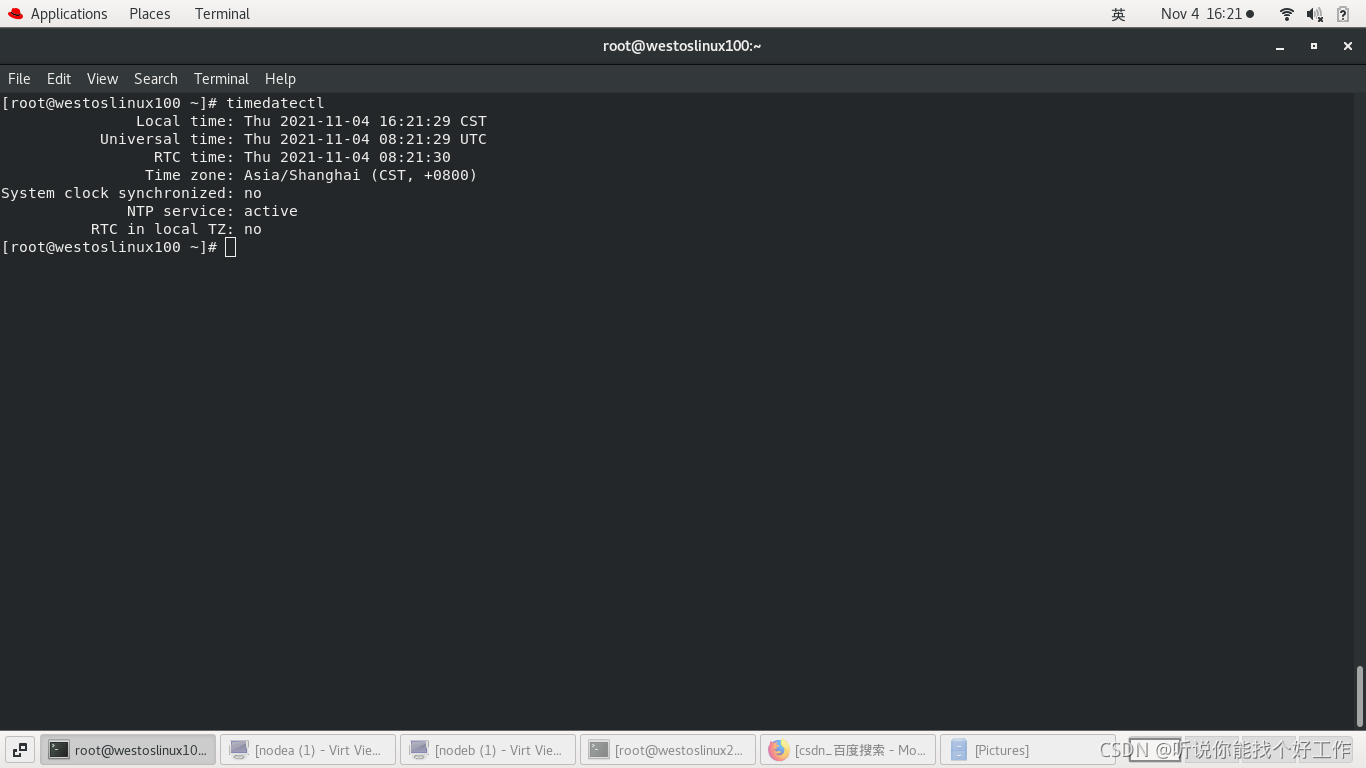
Task: Click the battery status icon
Action: [x=1343, y=14]
